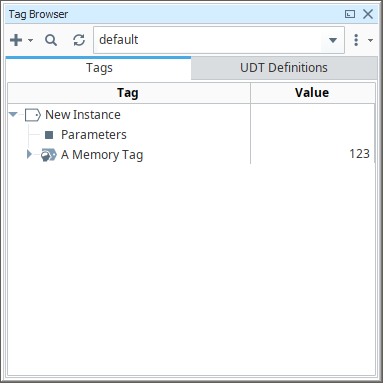
Task: Click the A Memory Tag icon
Action: (x=49, y=155)
